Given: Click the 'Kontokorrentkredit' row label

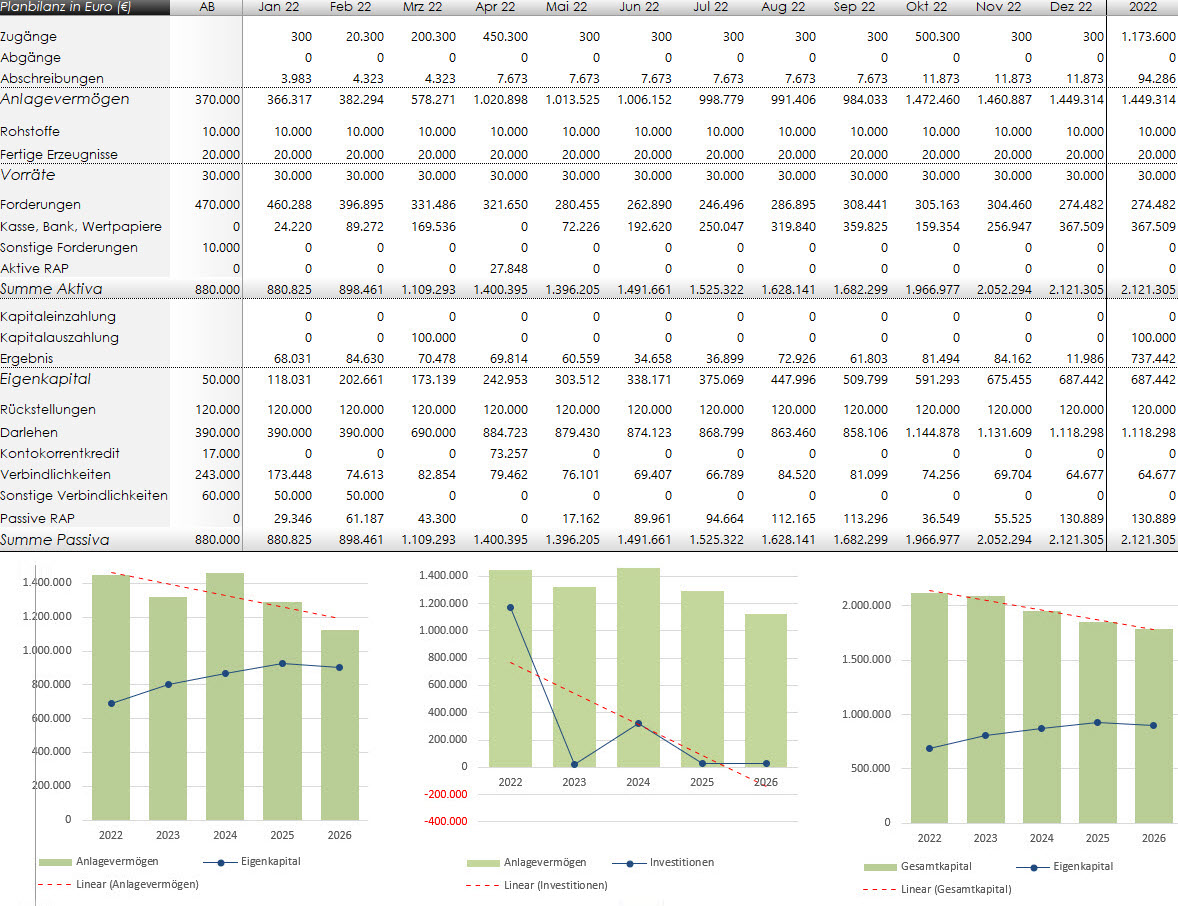Looking at the screenshot, I should (x=58, y=453).
